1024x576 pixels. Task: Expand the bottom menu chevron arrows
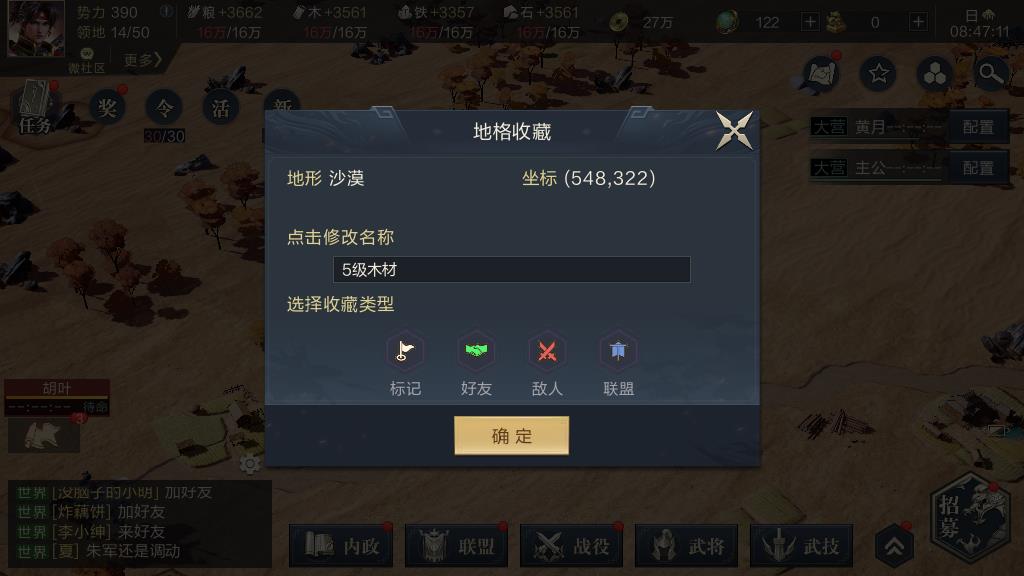(x=894, y=546)
